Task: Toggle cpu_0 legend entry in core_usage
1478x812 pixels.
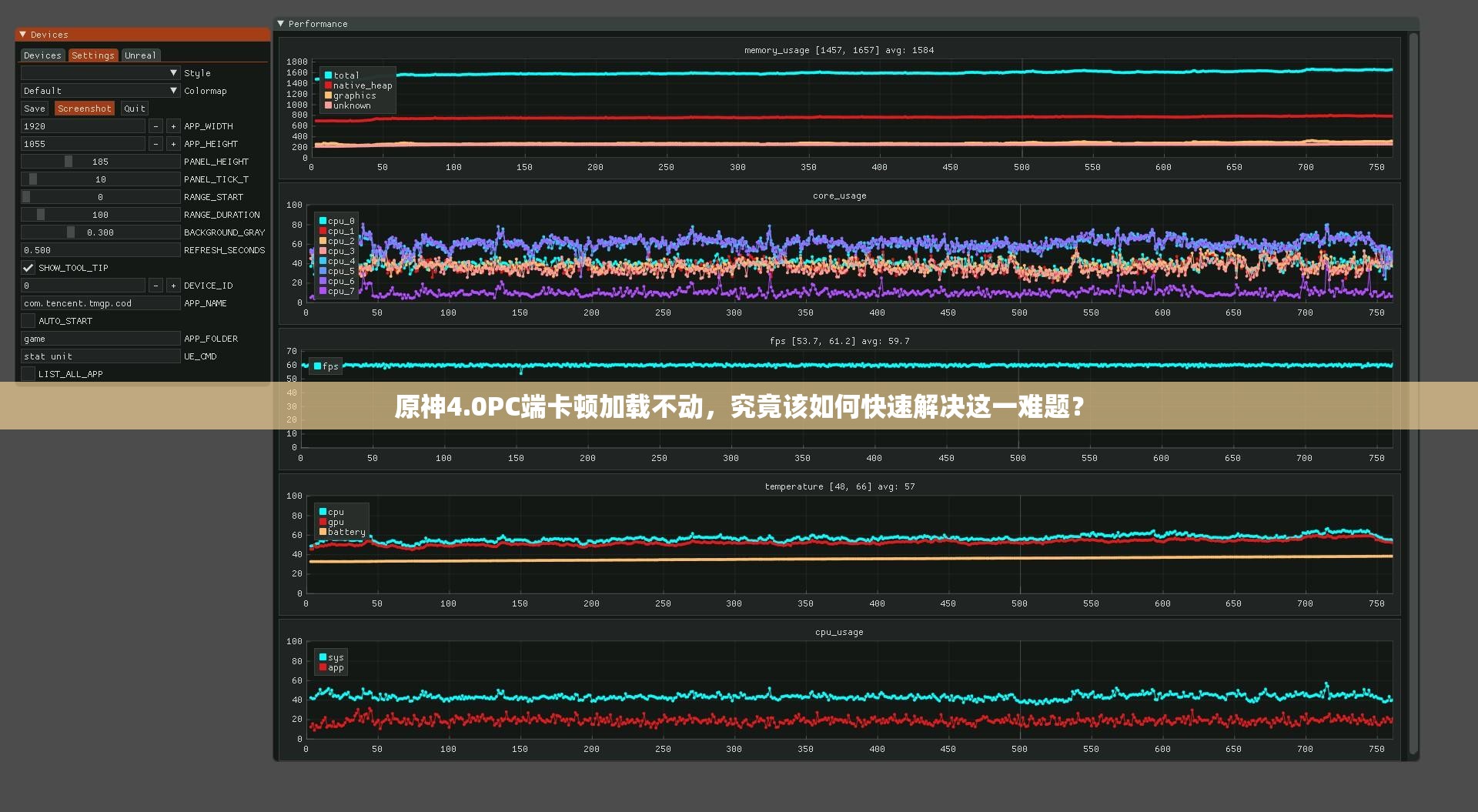Action: pyautogui.click(x=336, y=221)
